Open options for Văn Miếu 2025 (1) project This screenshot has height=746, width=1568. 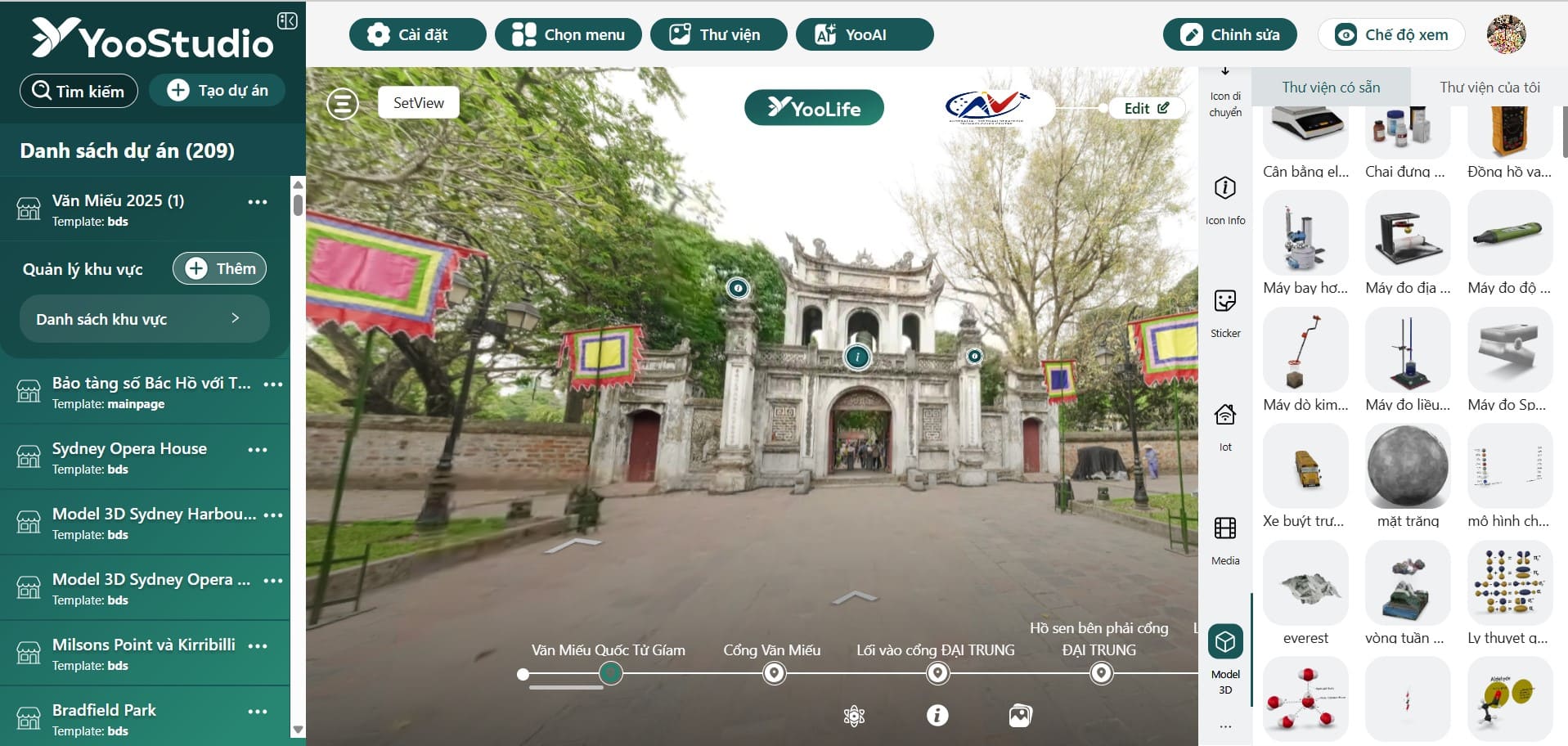click(258, 202)
